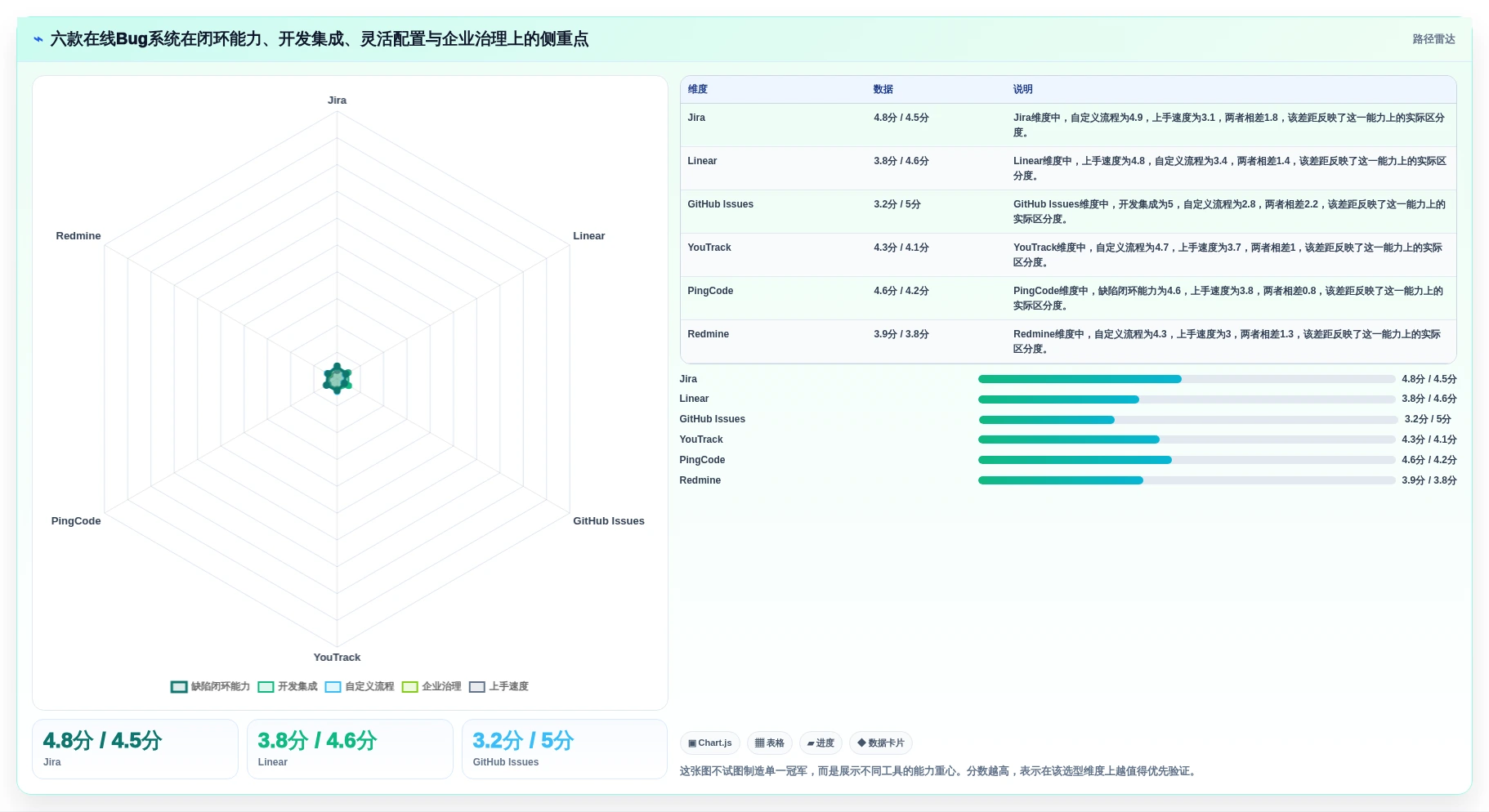Click the blue title icon before 六款在线Bug系统

click(38, 39)
